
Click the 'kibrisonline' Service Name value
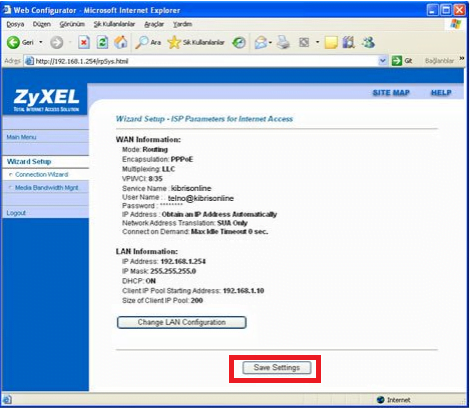pos(191,188)
